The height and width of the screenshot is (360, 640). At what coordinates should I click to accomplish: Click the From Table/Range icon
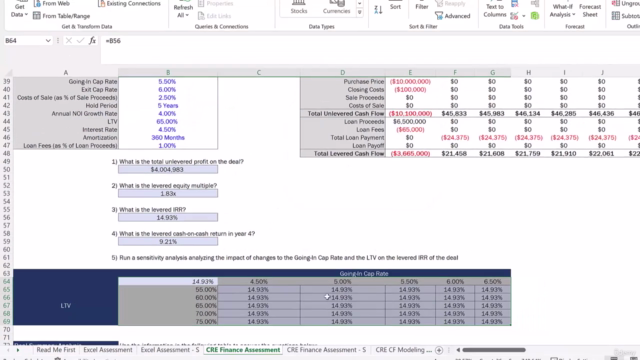pyautogui.click(x=37, y=16)
